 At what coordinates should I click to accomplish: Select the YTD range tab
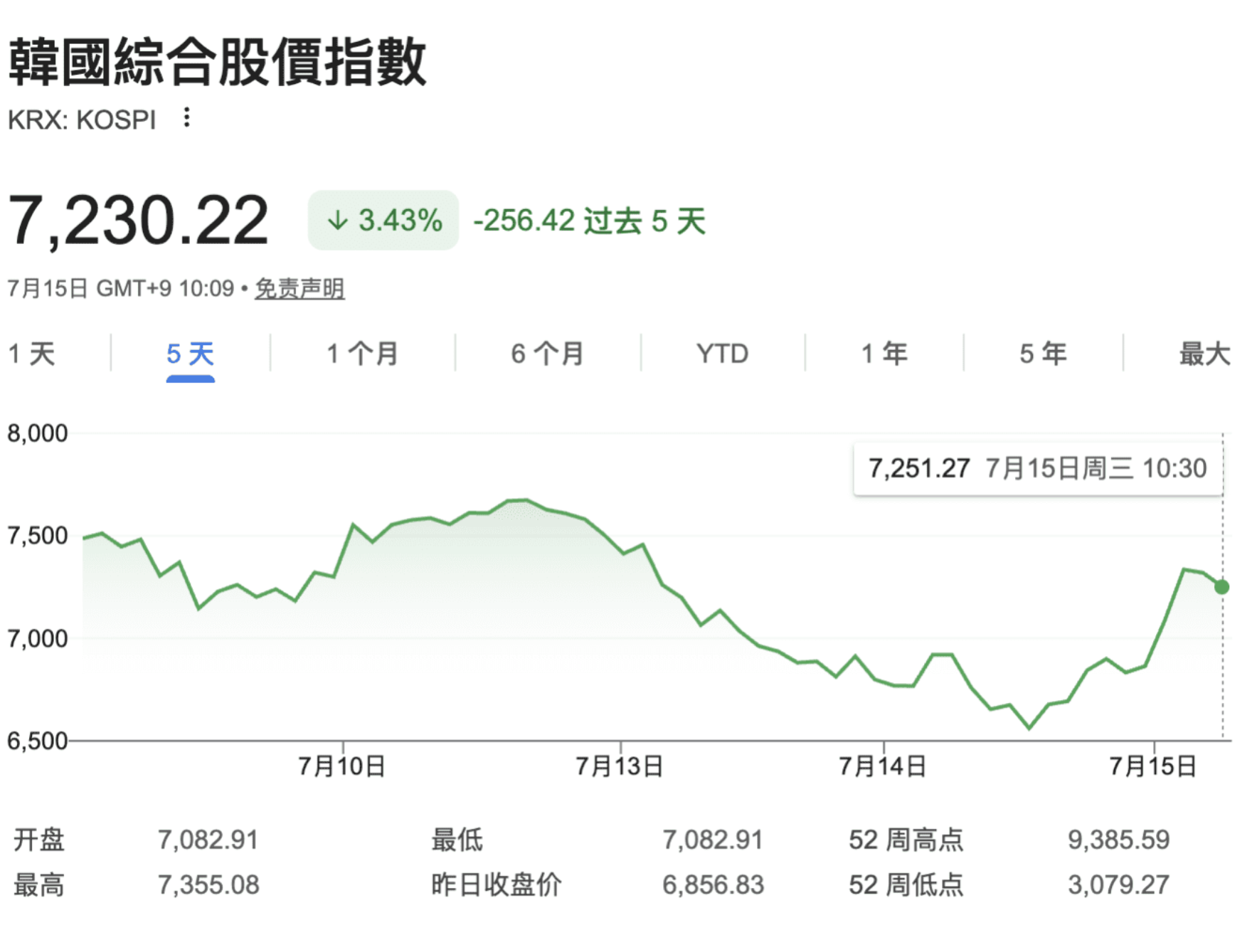pyautogui.click(x=722, y=354)
